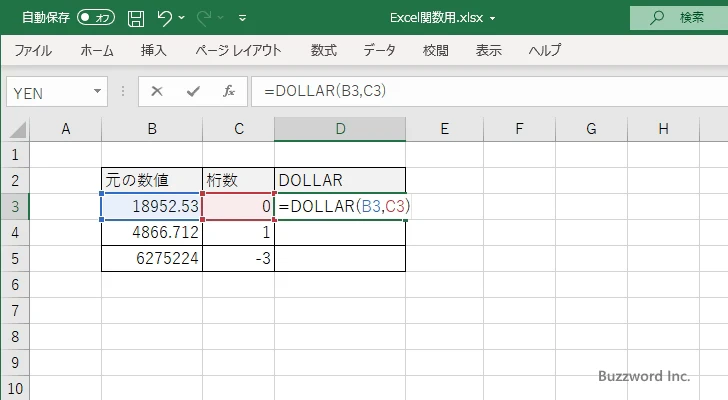This screenshot has height=400, width=728.
Task: Click the Select All corner triangle
Action: (x=15, y=129)
